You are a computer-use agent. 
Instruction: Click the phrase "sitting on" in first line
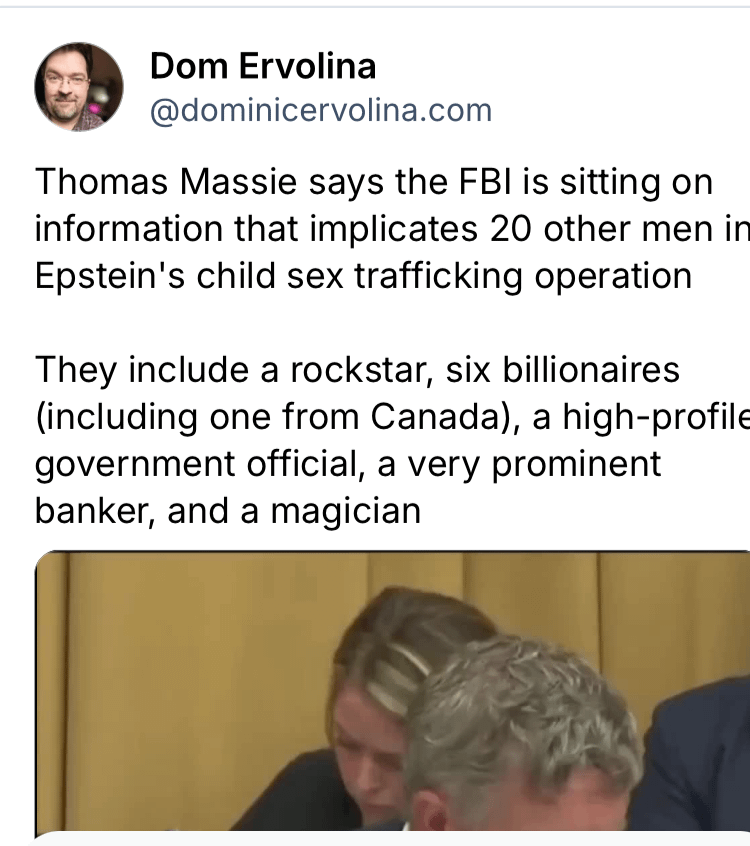pyautogui.click(x=630, y=183)
